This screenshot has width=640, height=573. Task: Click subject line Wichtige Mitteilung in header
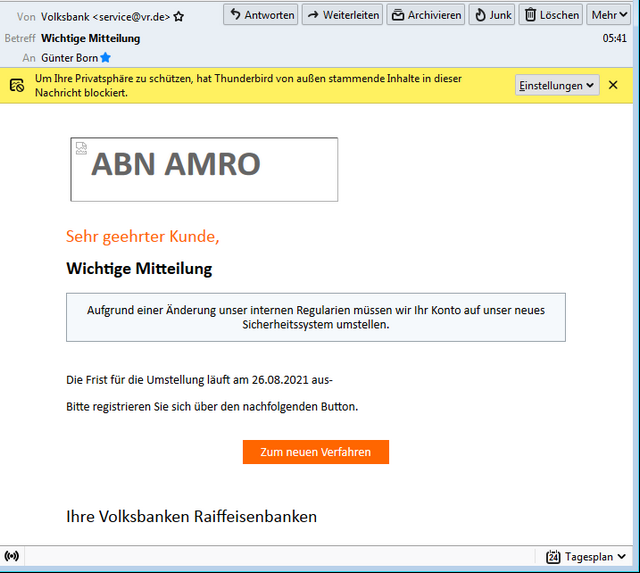91,38
